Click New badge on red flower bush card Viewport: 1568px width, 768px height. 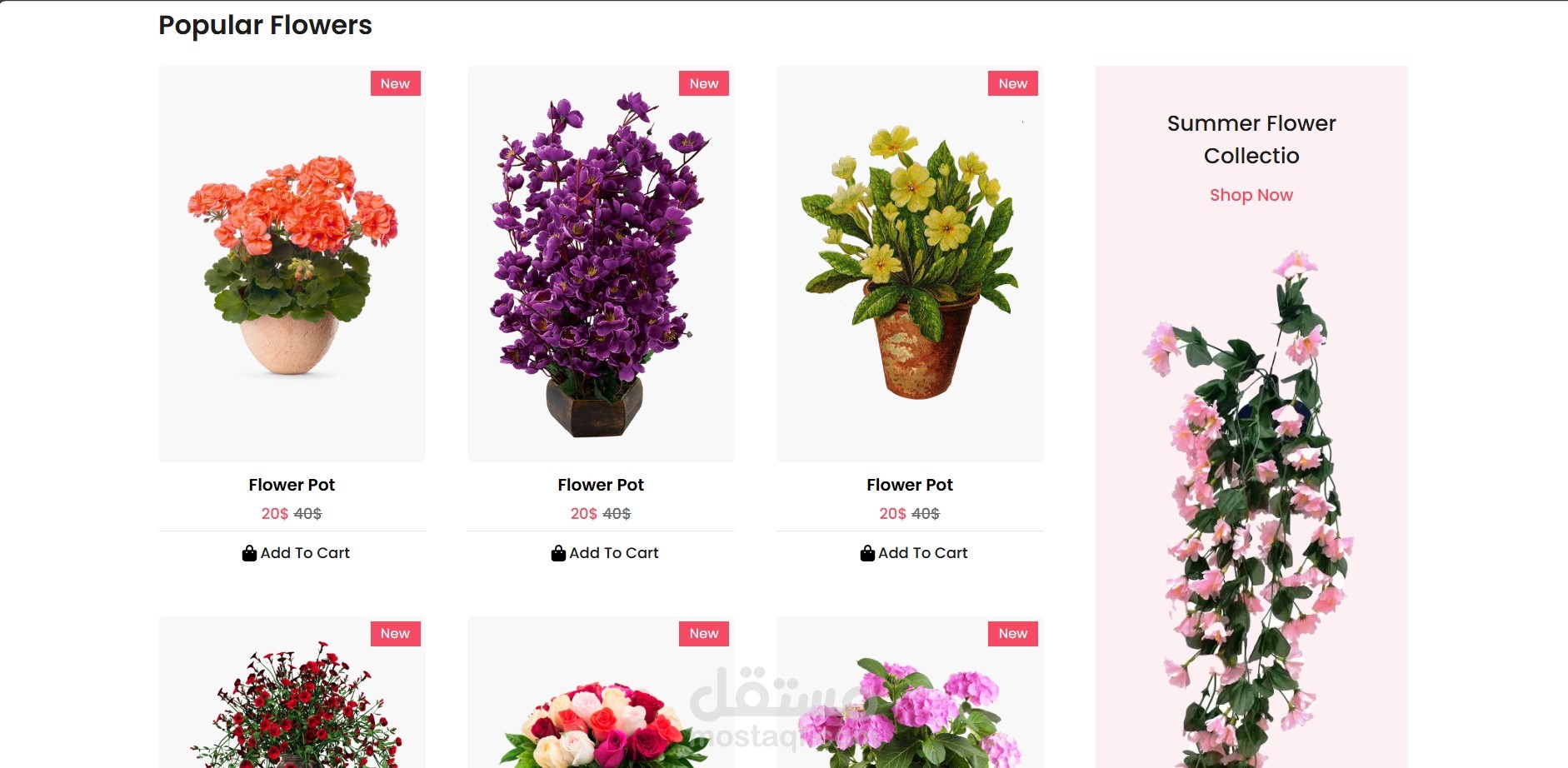coord(395,634)
